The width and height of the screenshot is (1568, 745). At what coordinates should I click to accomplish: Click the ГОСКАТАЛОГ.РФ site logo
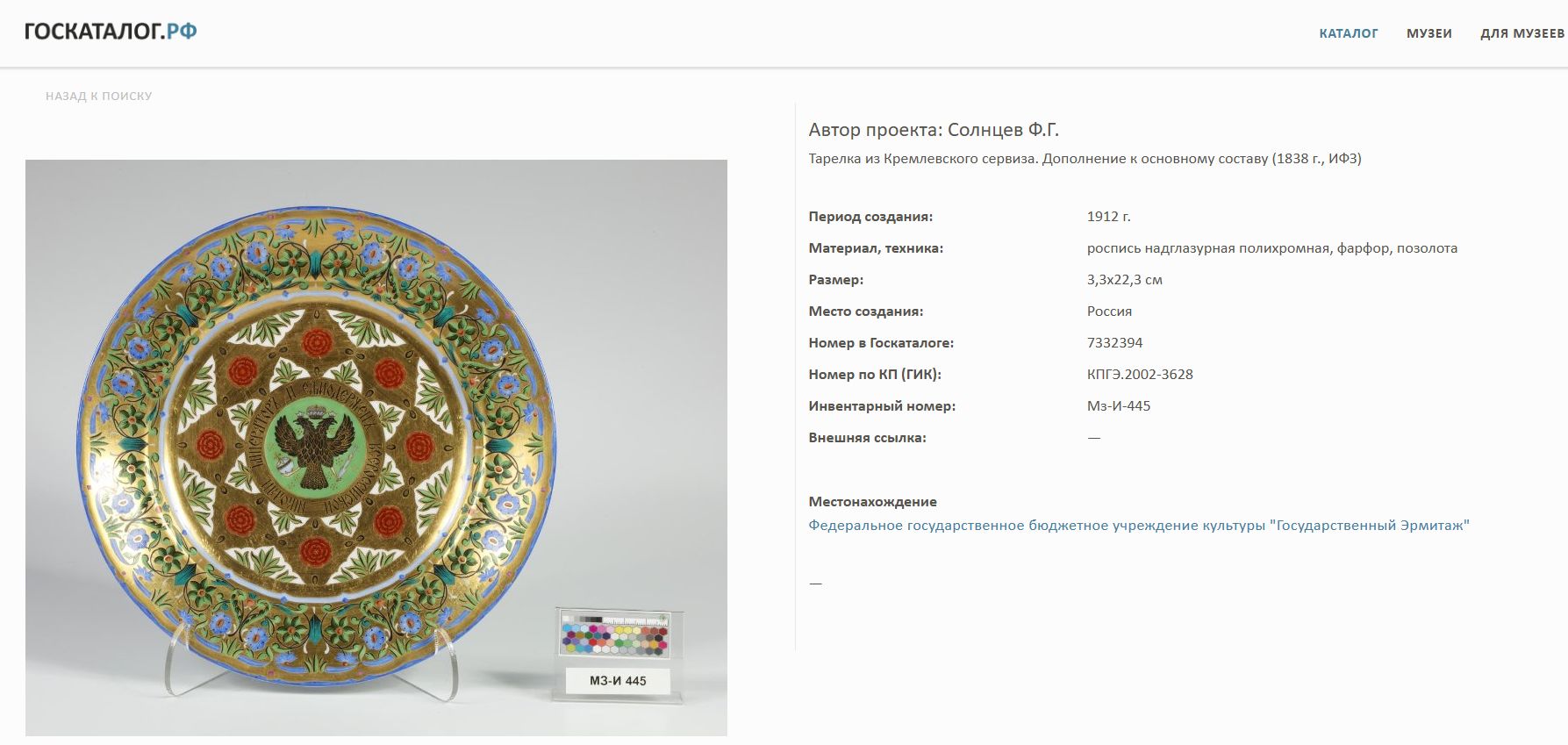tap(111, 32)
